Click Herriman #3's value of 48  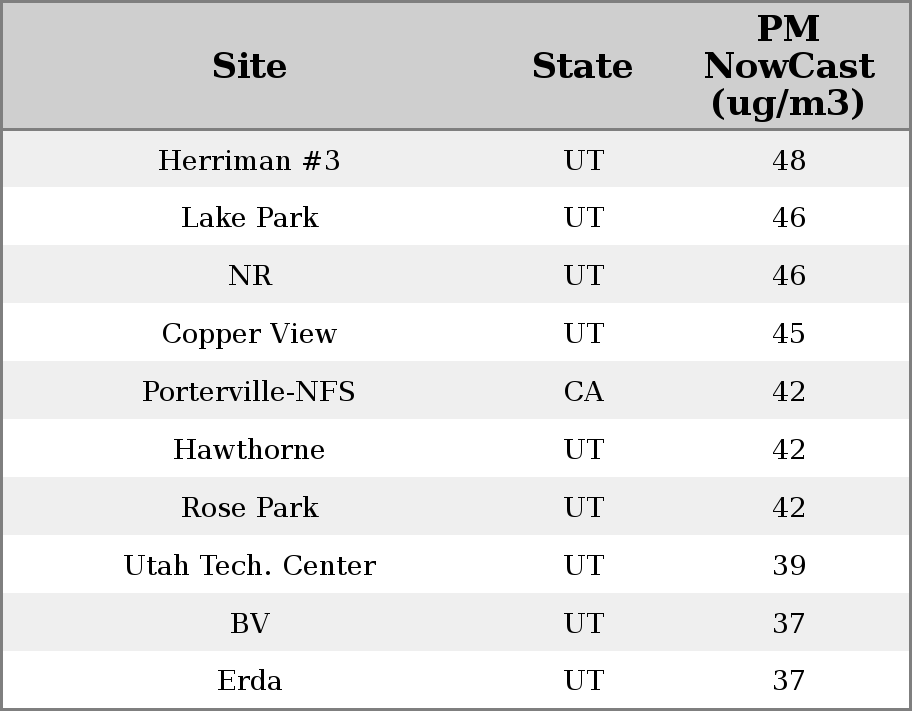[788, 161]
